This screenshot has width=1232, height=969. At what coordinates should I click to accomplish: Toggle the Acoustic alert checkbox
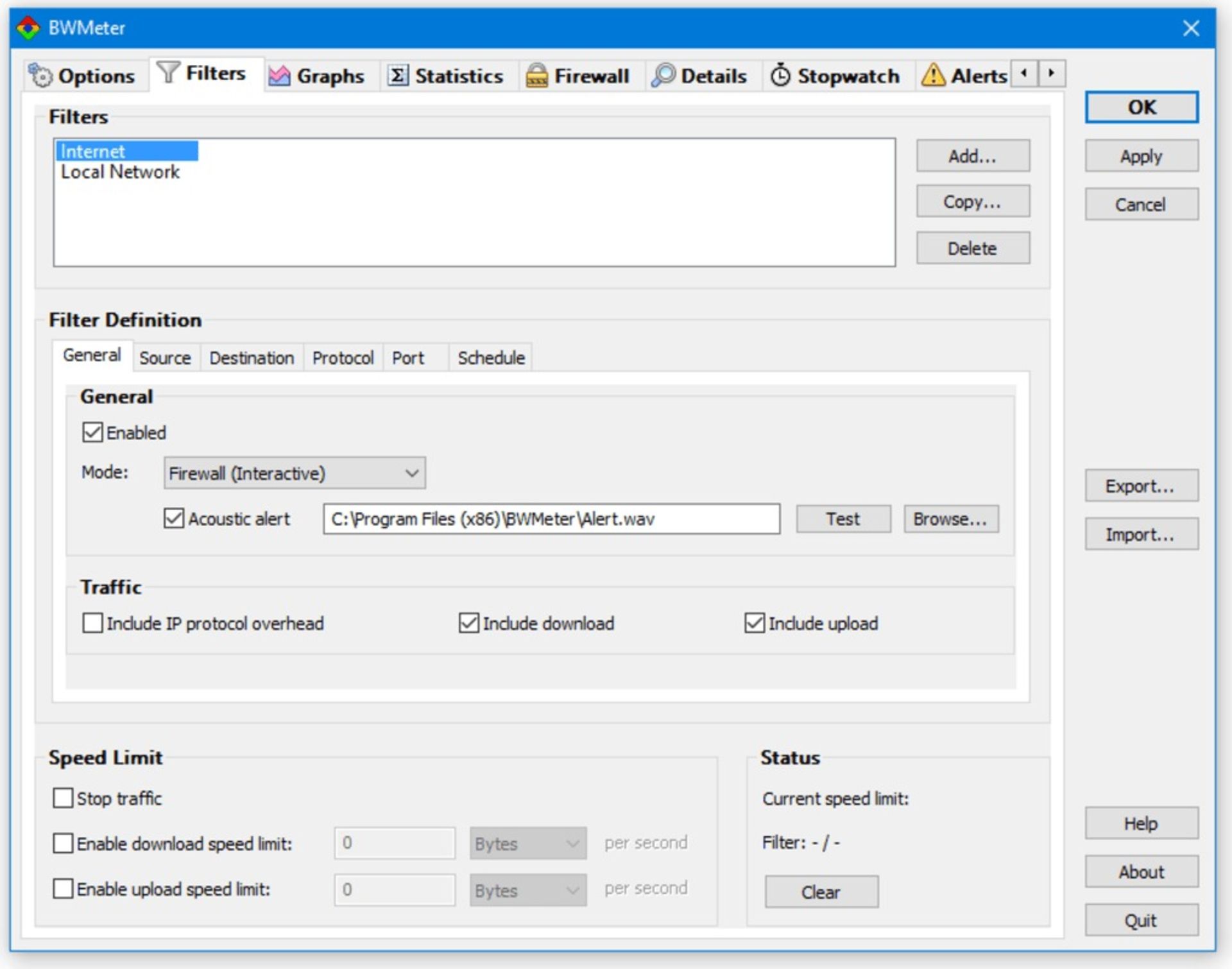coord(174,519)
